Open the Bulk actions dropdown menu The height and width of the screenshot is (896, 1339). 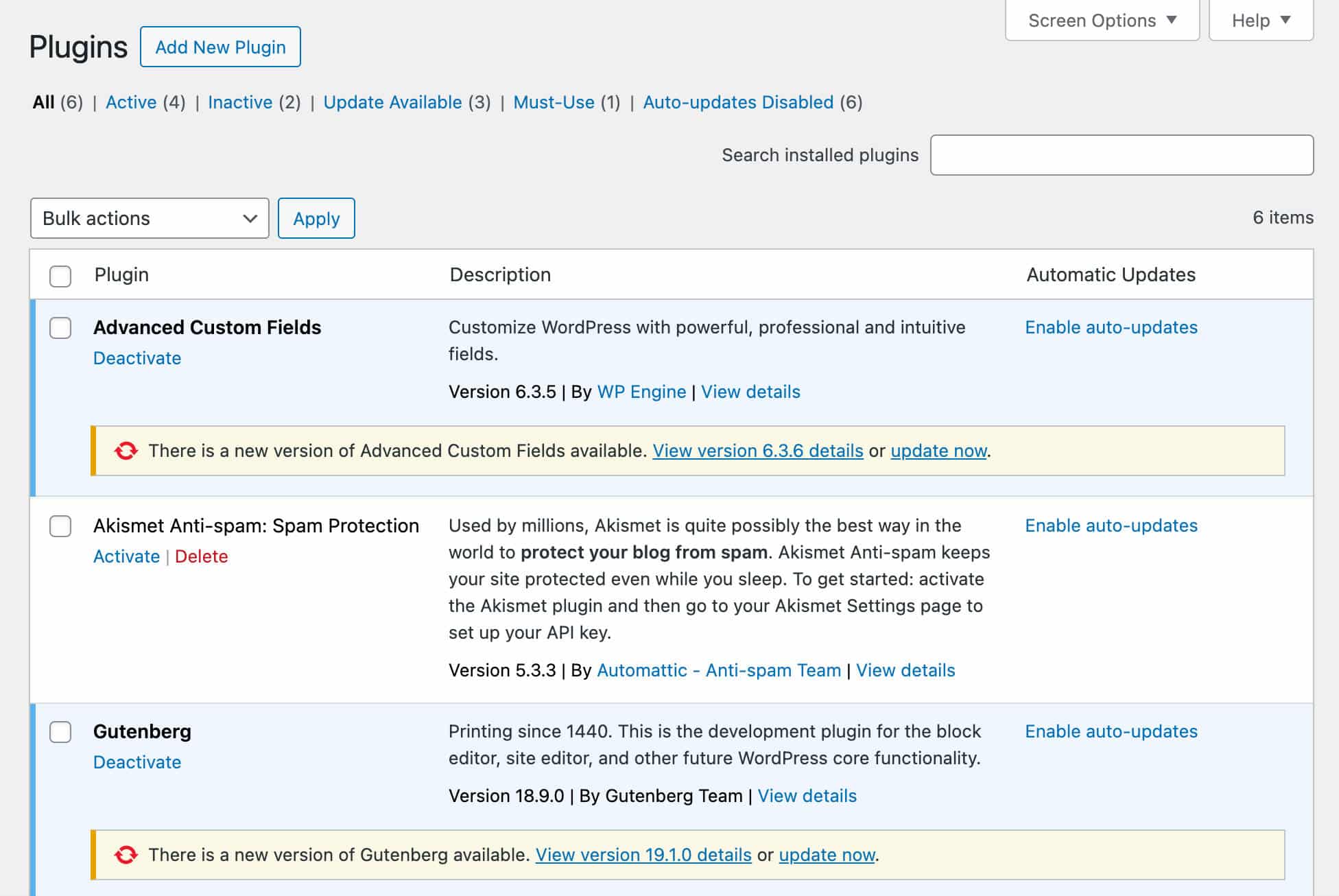click(149, 218)
